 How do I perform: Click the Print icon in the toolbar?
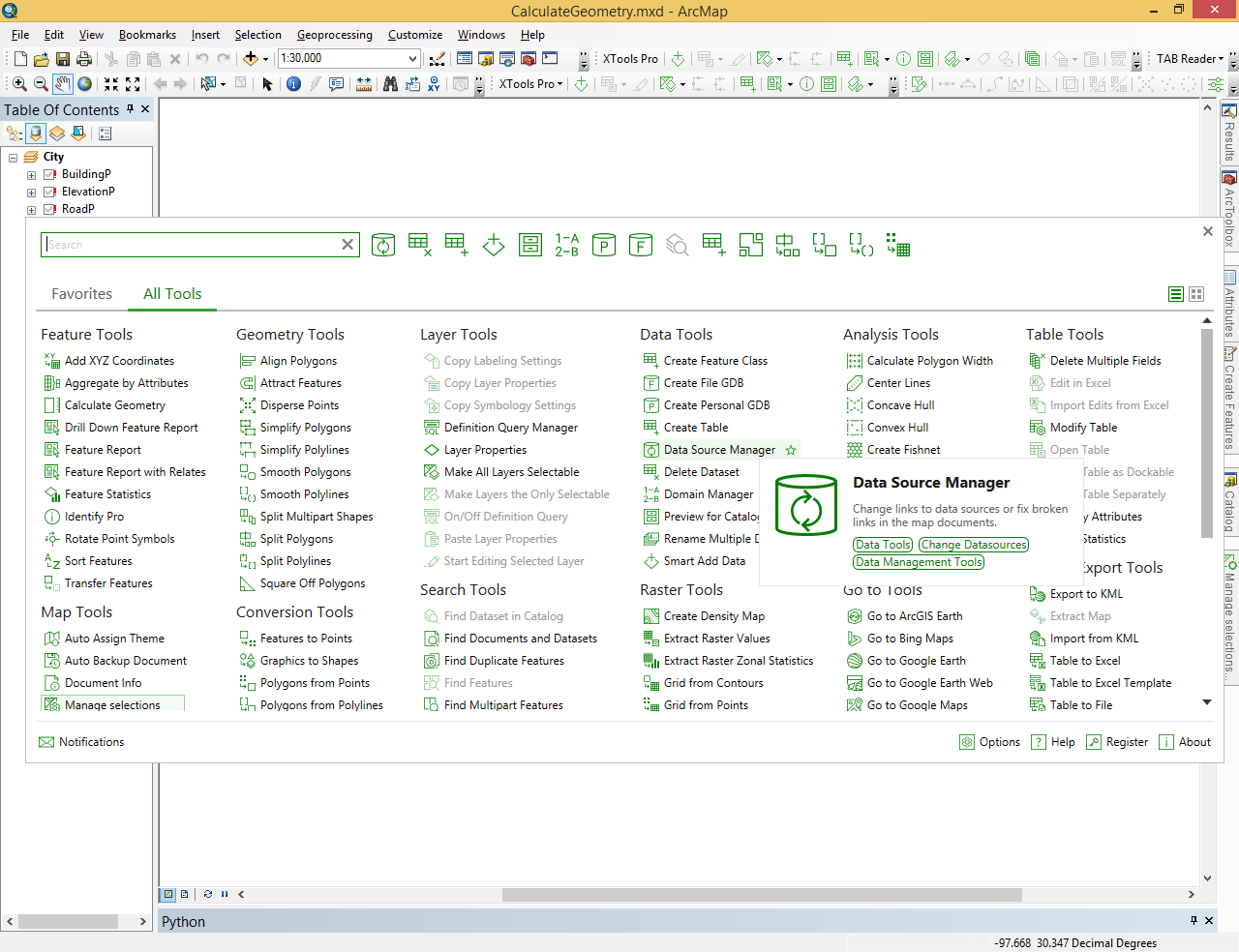point(84,59)
